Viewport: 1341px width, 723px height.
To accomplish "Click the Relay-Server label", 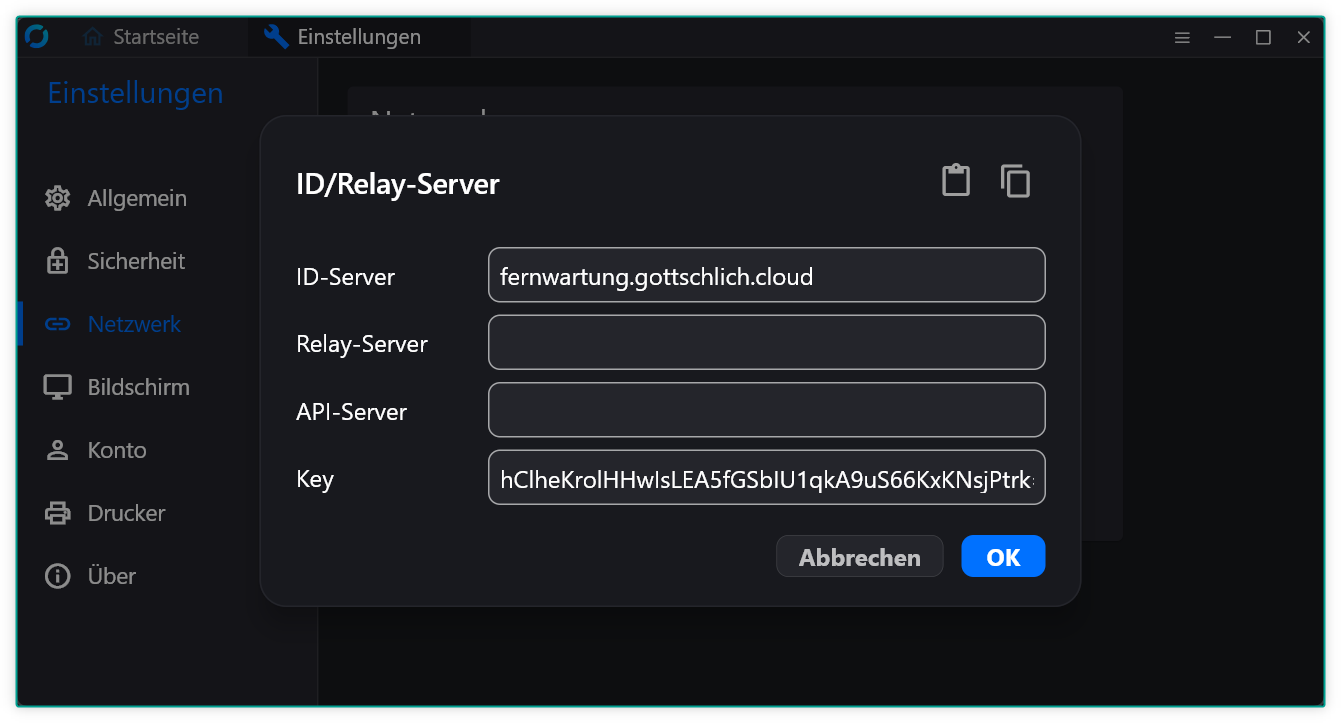I will 362,344.
